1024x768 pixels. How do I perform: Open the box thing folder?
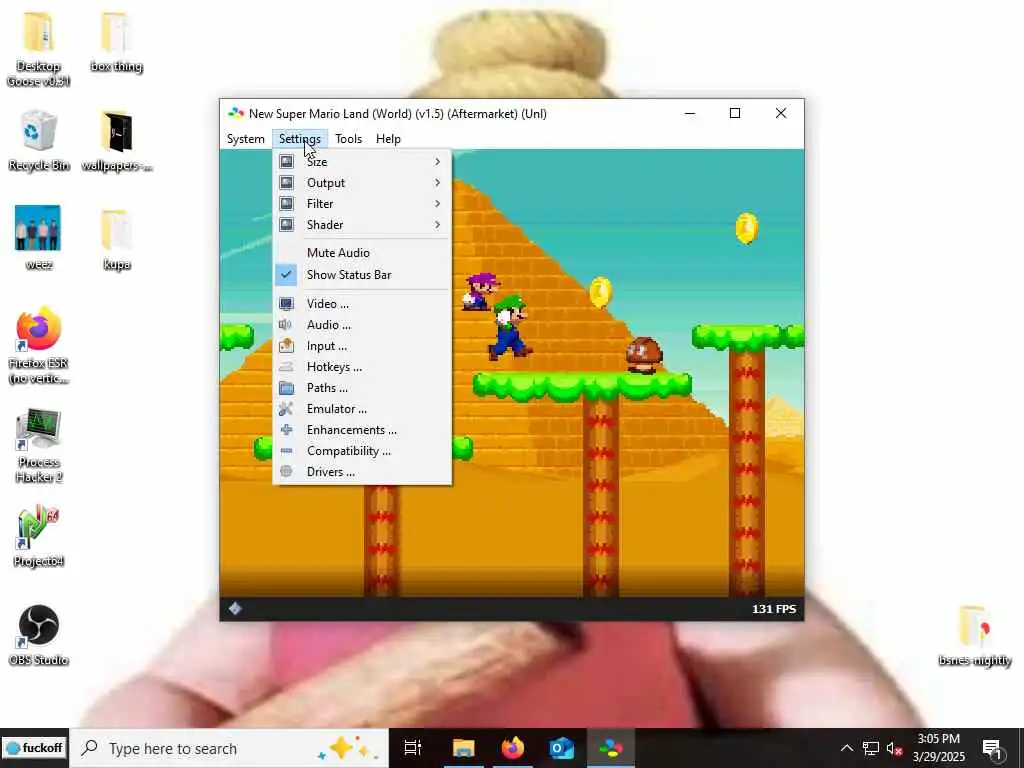[116, 40]
